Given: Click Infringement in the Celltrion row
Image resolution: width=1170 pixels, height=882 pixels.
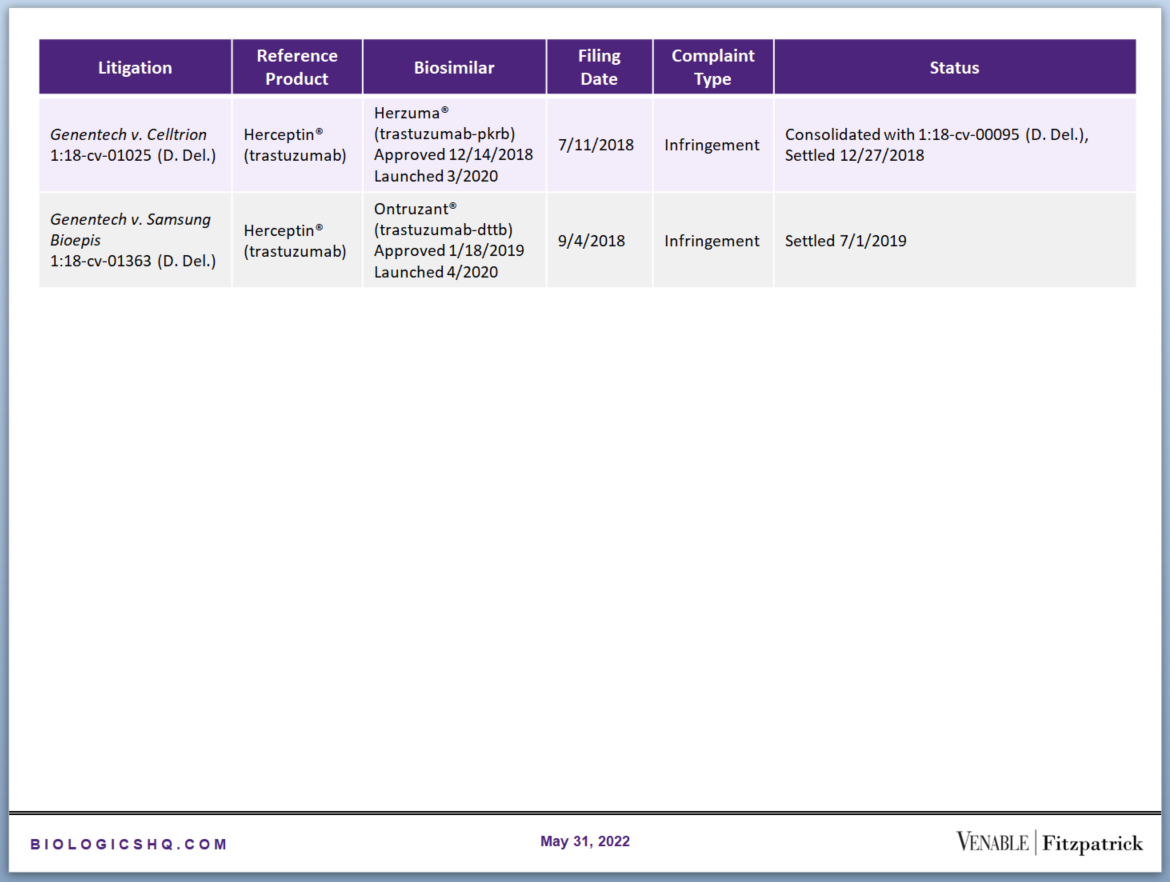Looking at the screenshot, I should [x=712, y=145].
